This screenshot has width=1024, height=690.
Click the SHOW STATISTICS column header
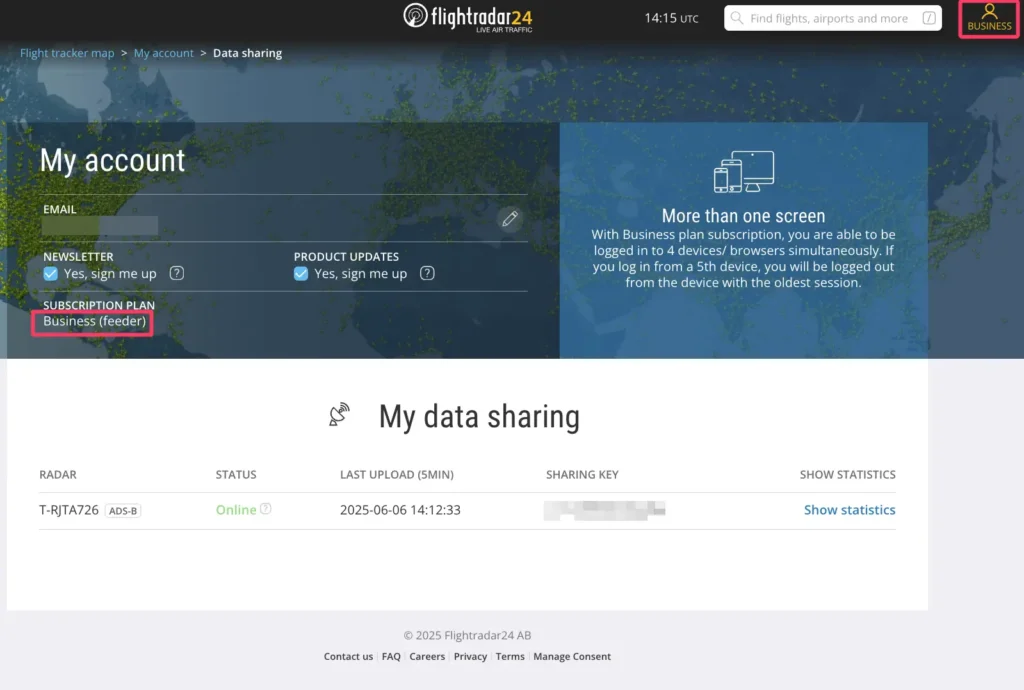coord(848,475)
